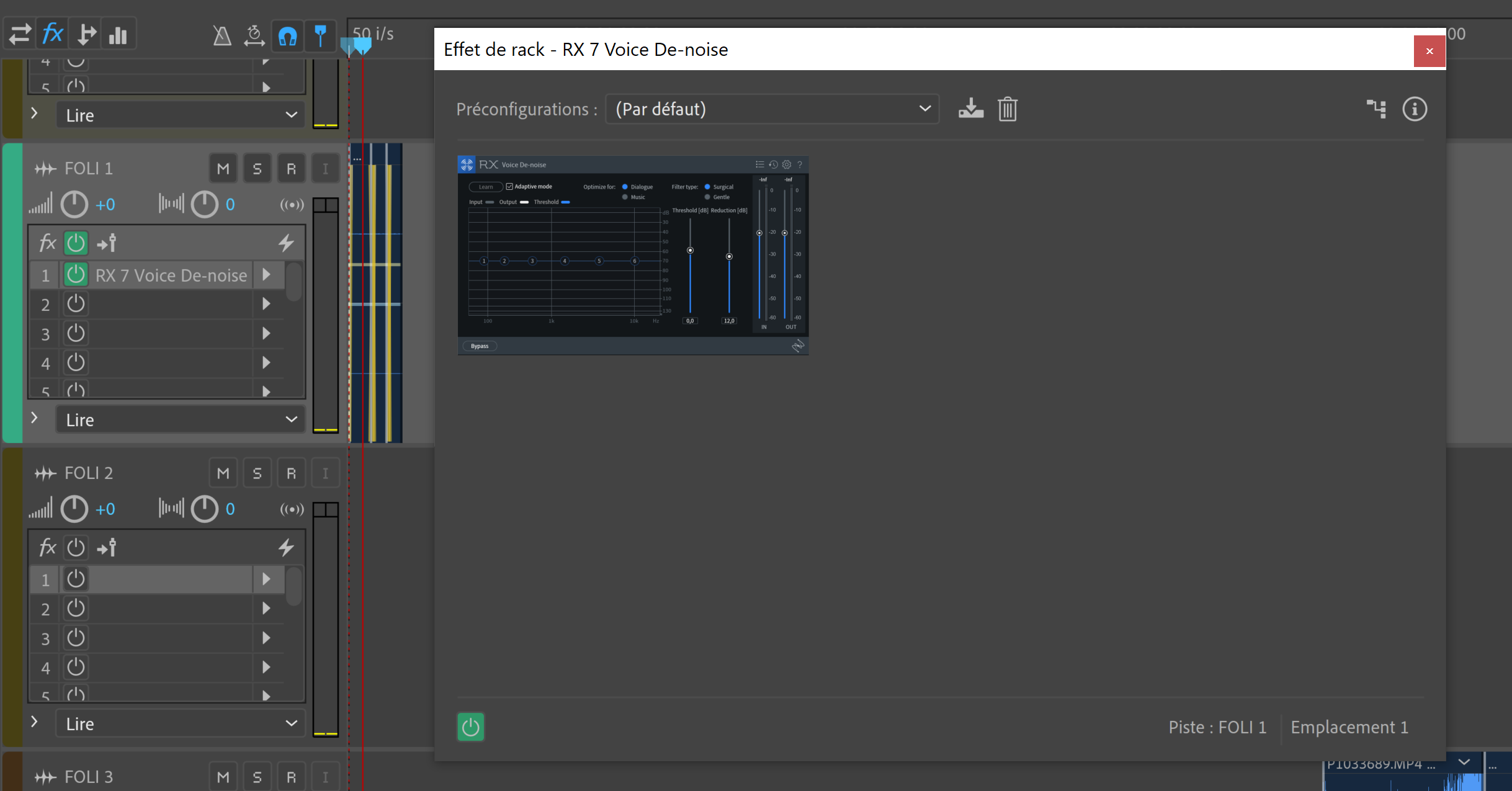The image size is (1512, 791).
Task: Solo the FOLI 1 track
Action: pyautogui.click(x=257, y=169)
